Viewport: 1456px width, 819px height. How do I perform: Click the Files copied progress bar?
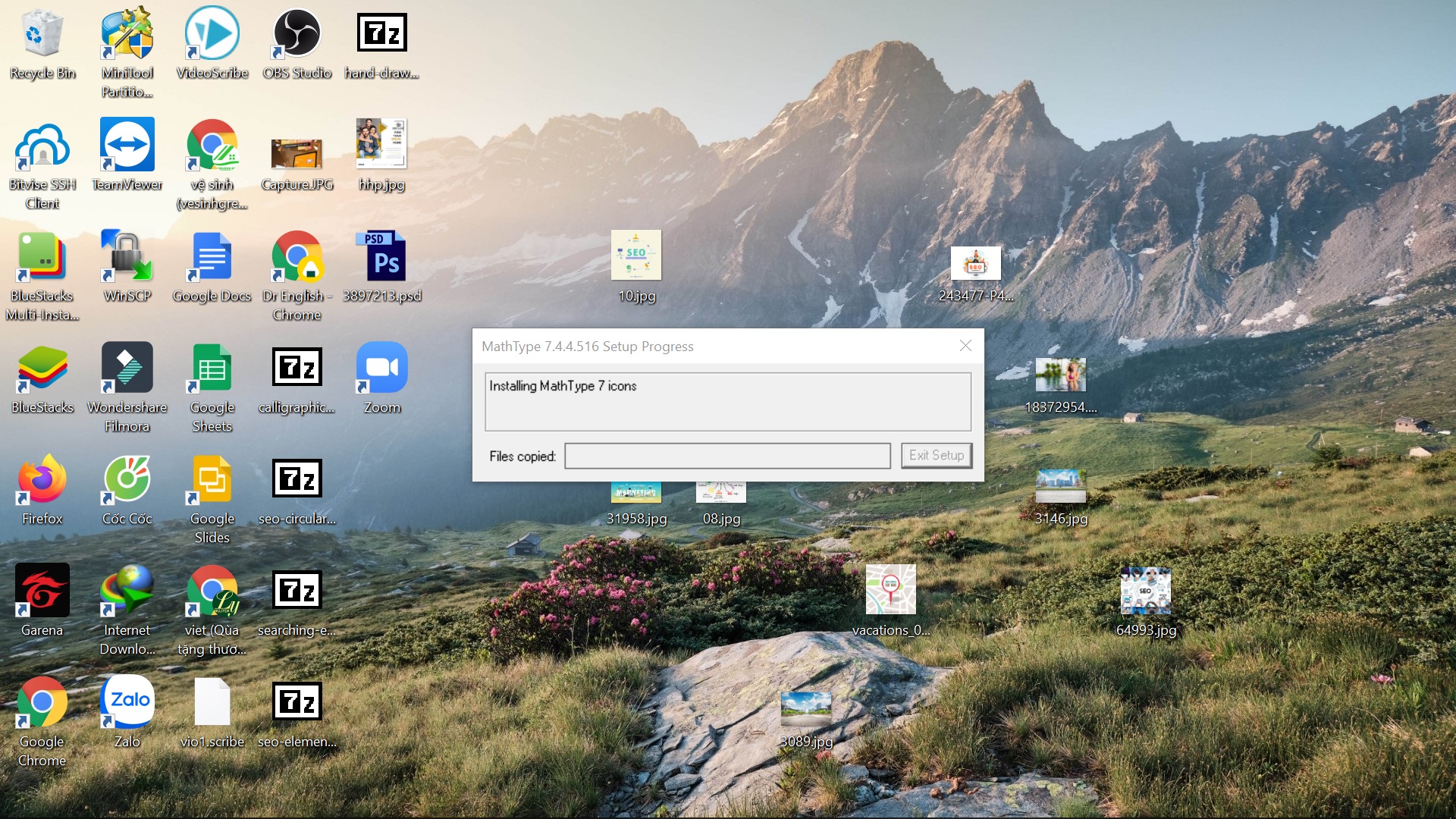pyautogui.click(x=727, y=456)
